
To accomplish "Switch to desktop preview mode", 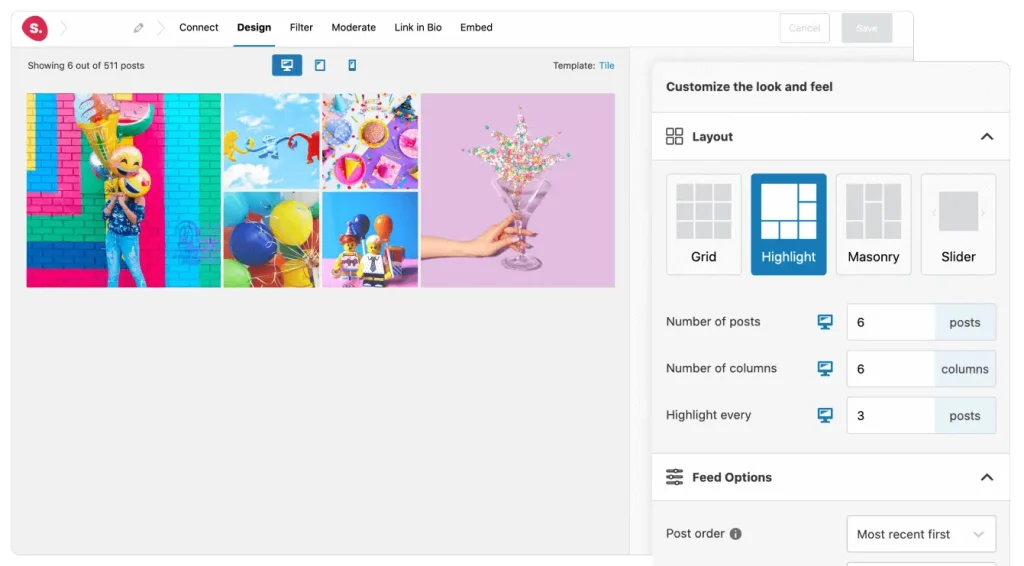I will coord(287,65).
